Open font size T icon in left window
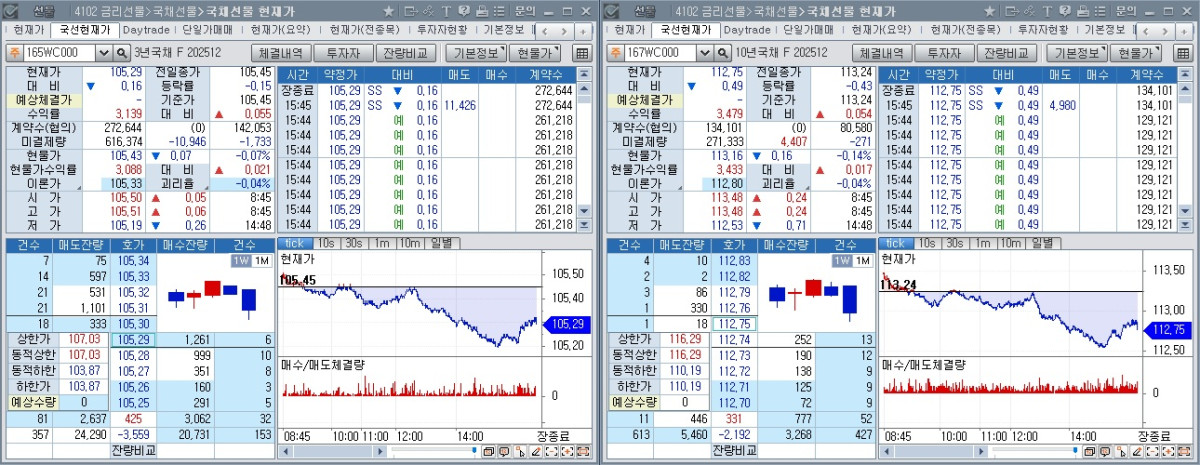Screen dimensions: 1200x465 pos(446,11)
